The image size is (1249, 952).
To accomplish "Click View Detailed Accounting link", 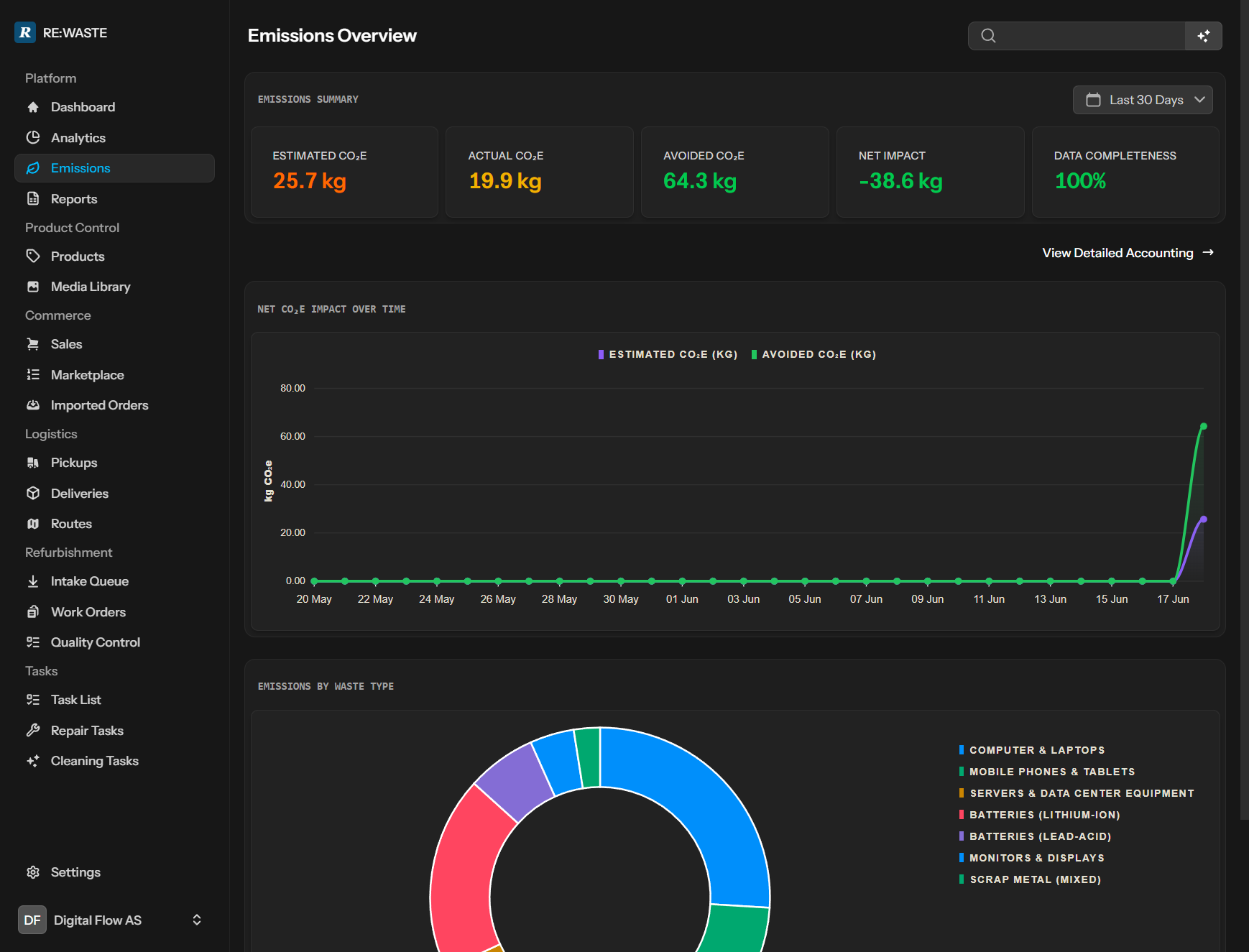I will (1128, 253).
